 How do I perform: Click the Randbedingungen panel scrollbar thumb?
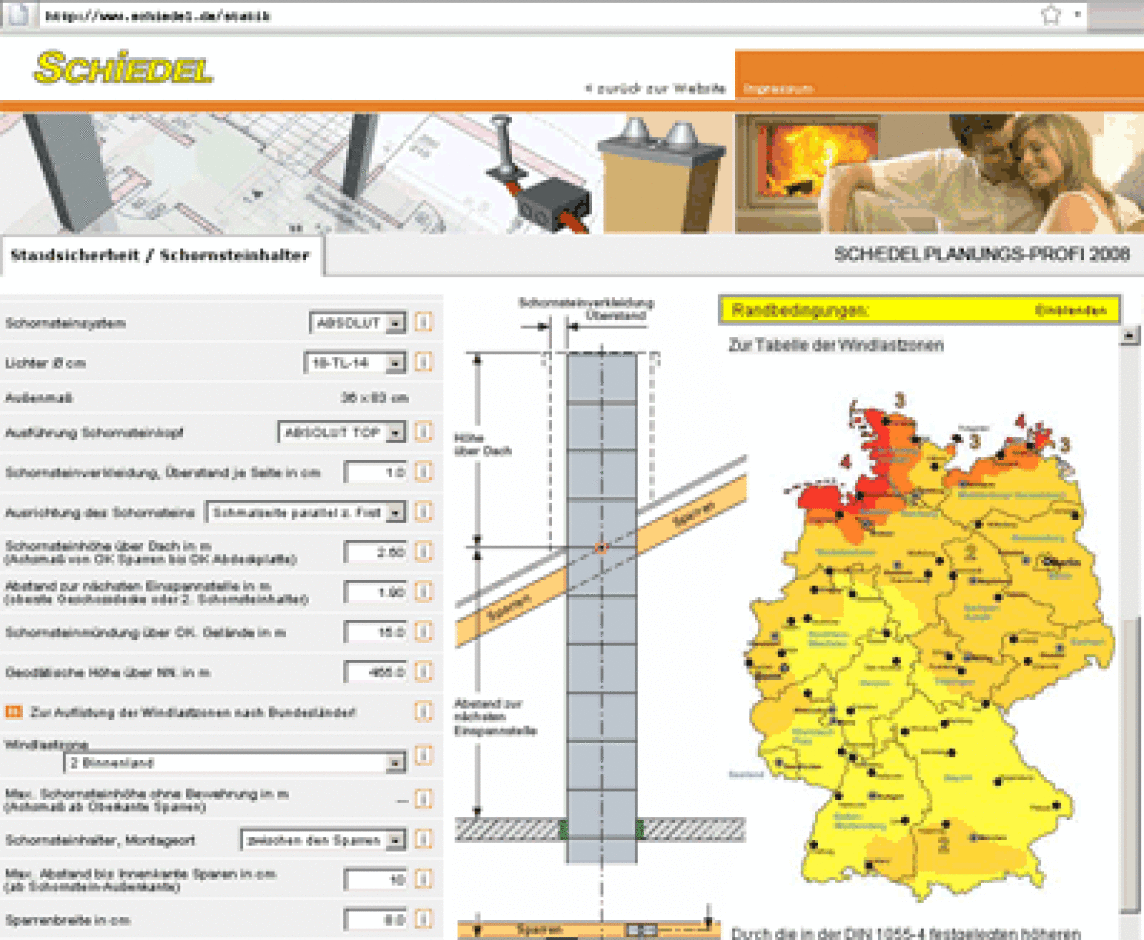click(x=1129, y=766)
